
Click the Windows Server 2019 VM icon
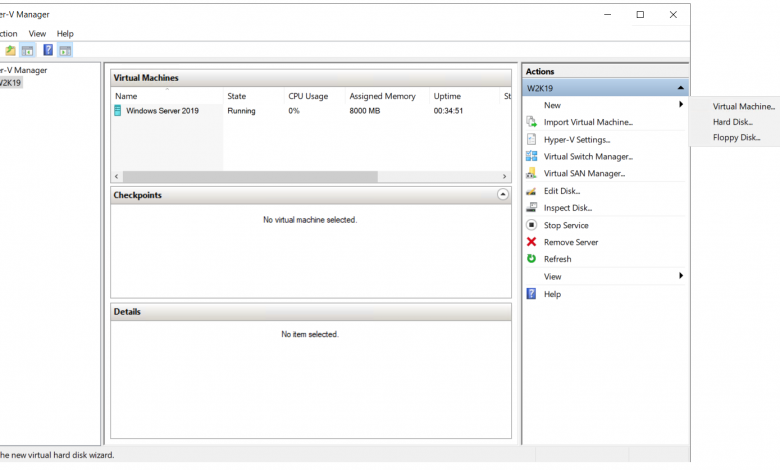coord(118,111)
